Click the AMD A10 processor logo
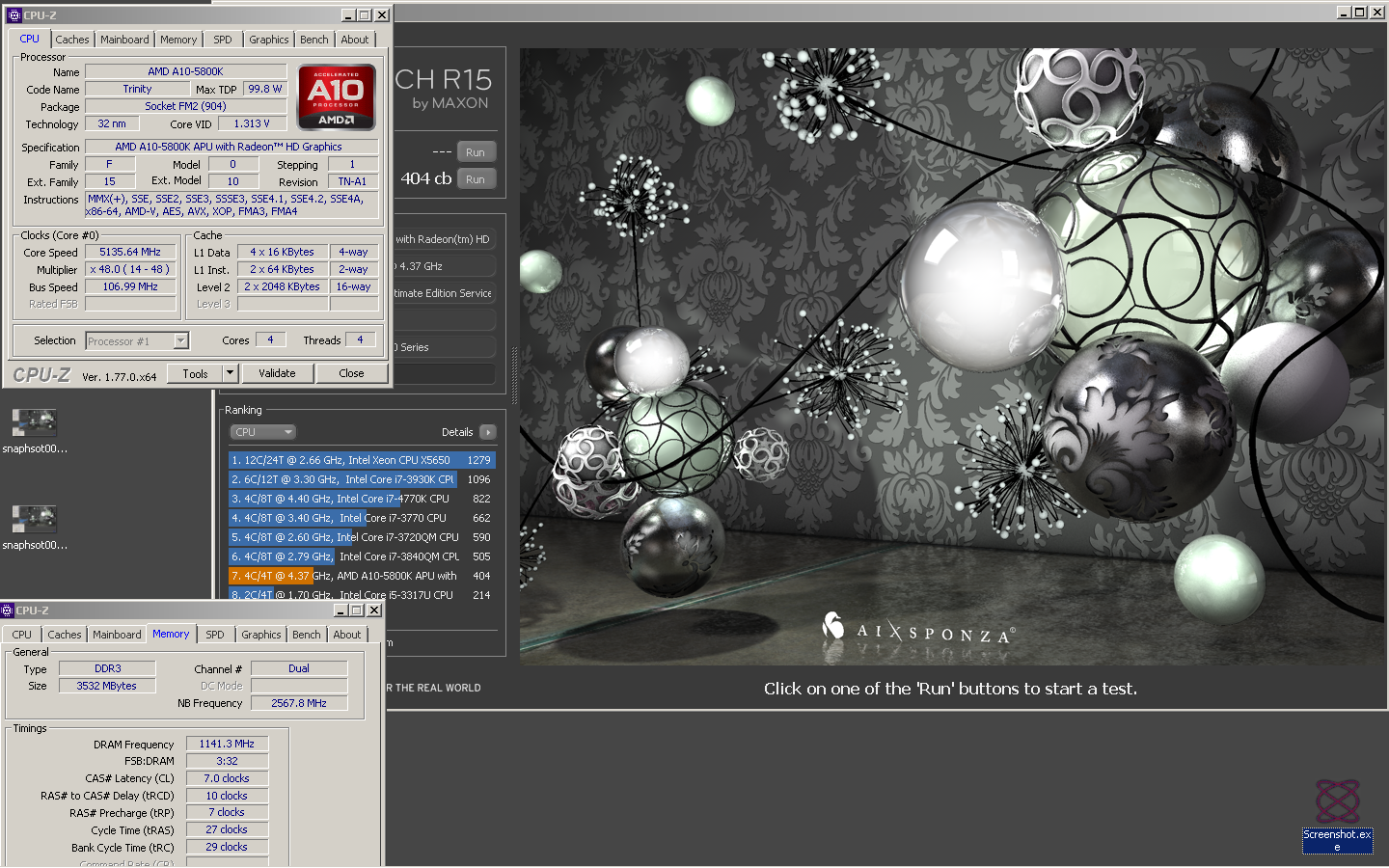Viewport: 1389px width, 868px height. [x=336, y=96]
